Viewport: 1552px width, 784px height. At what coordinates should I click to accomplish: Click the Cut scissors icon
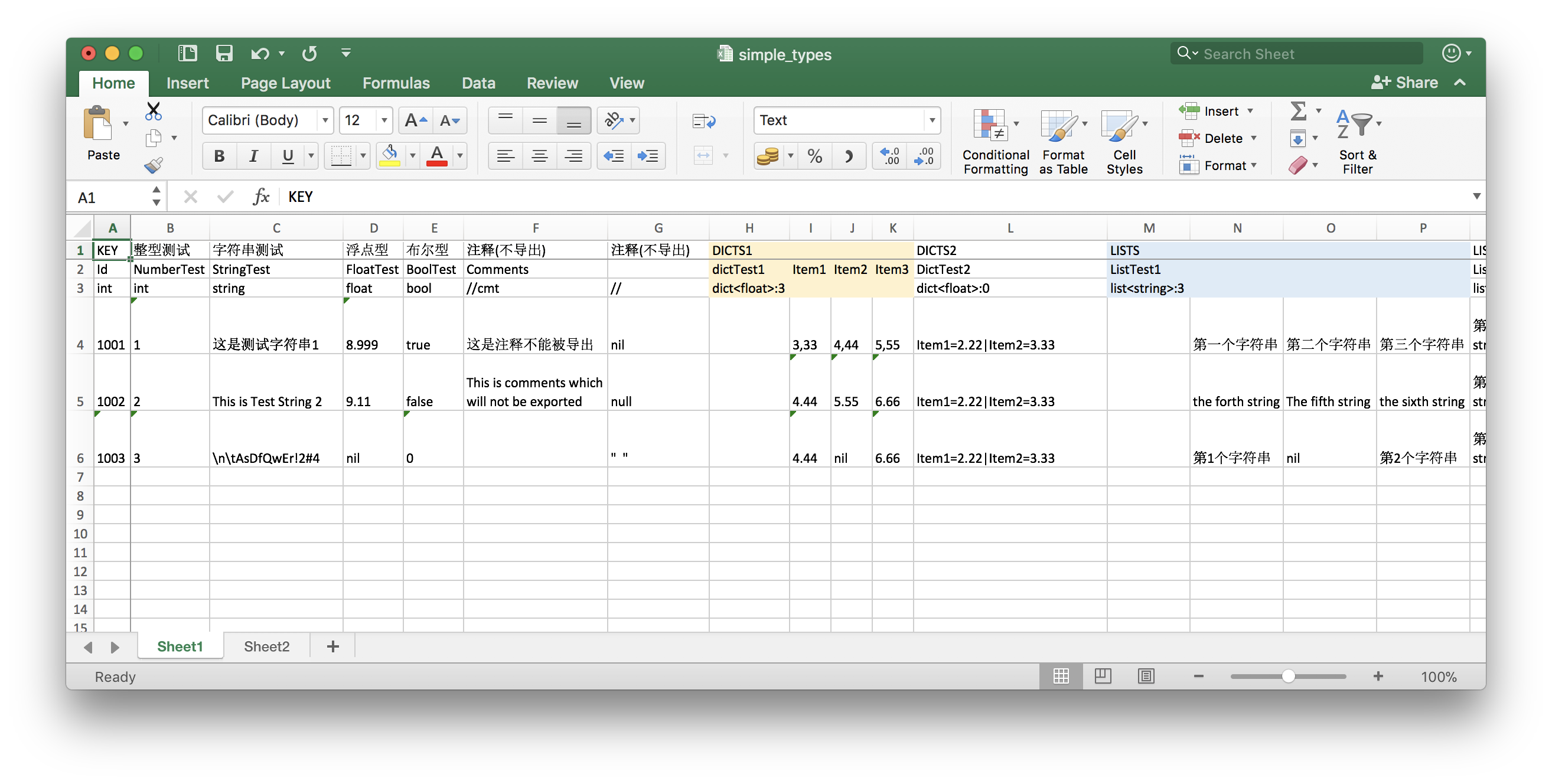[154, 111]
